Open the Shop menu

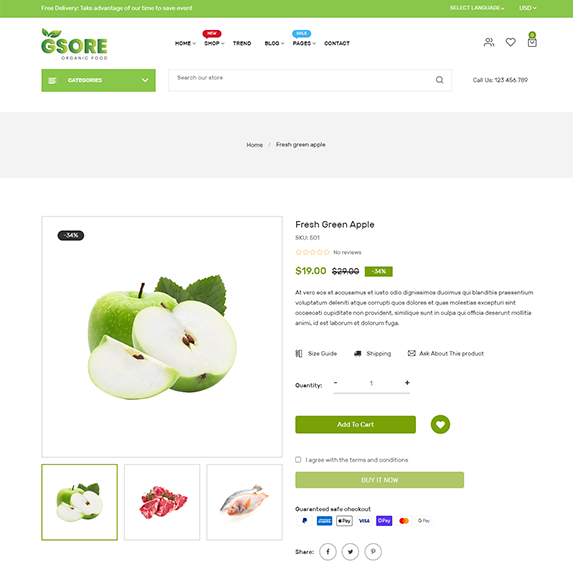pyautogui.click(x=214, y=44)
